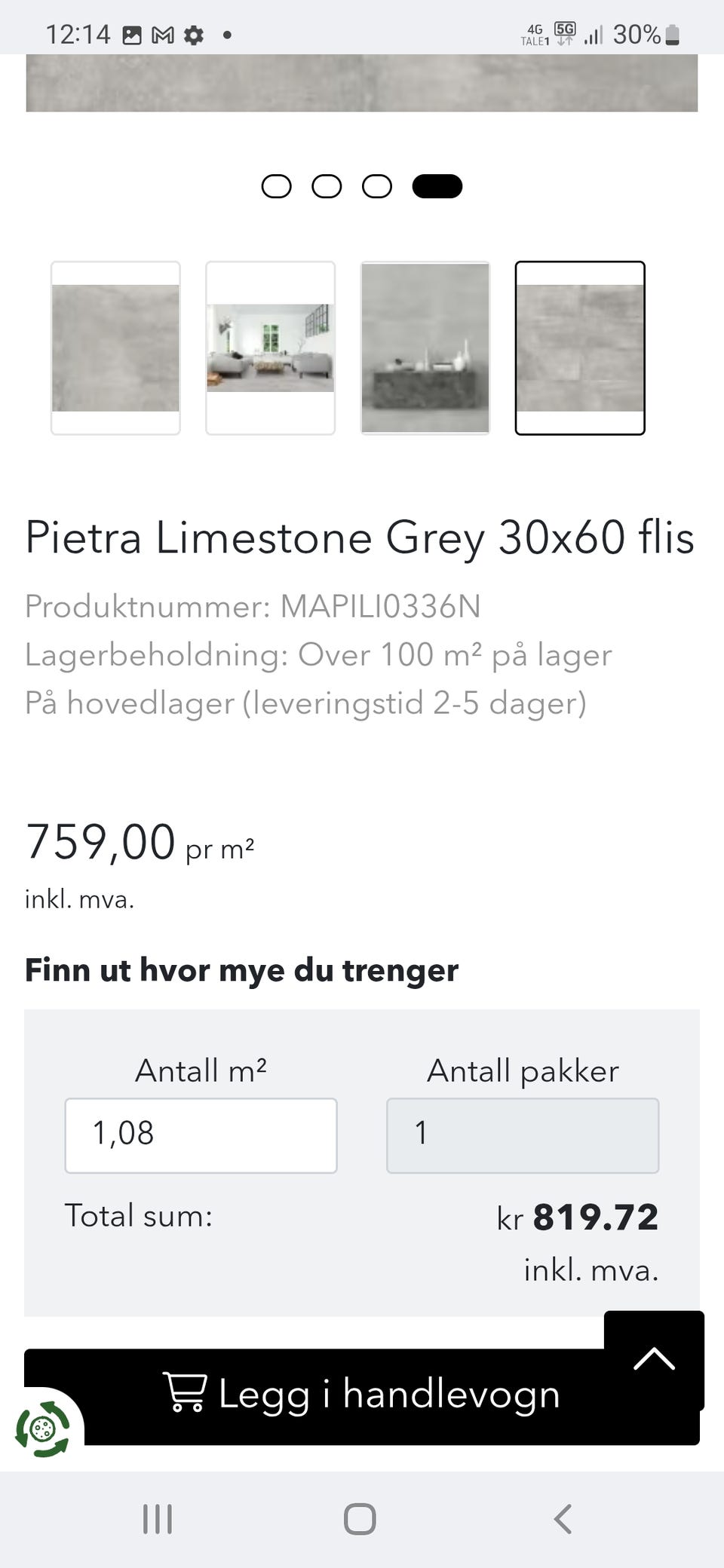Select the second carousel dot indicator
This screenshot has width=724, height=1568.
327,186
